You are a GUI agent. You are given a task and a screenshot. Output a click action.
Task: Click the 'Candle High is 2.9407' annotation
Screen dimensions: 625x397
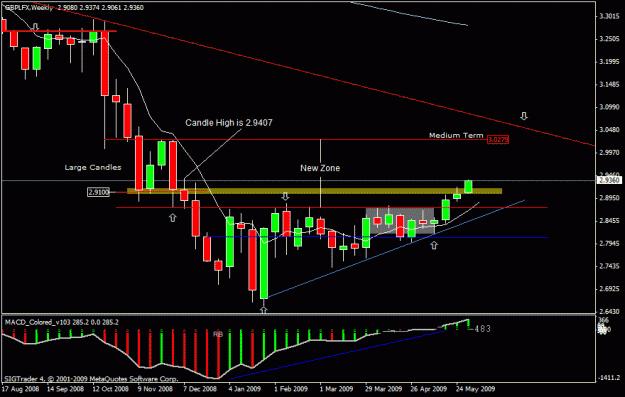pos(229,123)
